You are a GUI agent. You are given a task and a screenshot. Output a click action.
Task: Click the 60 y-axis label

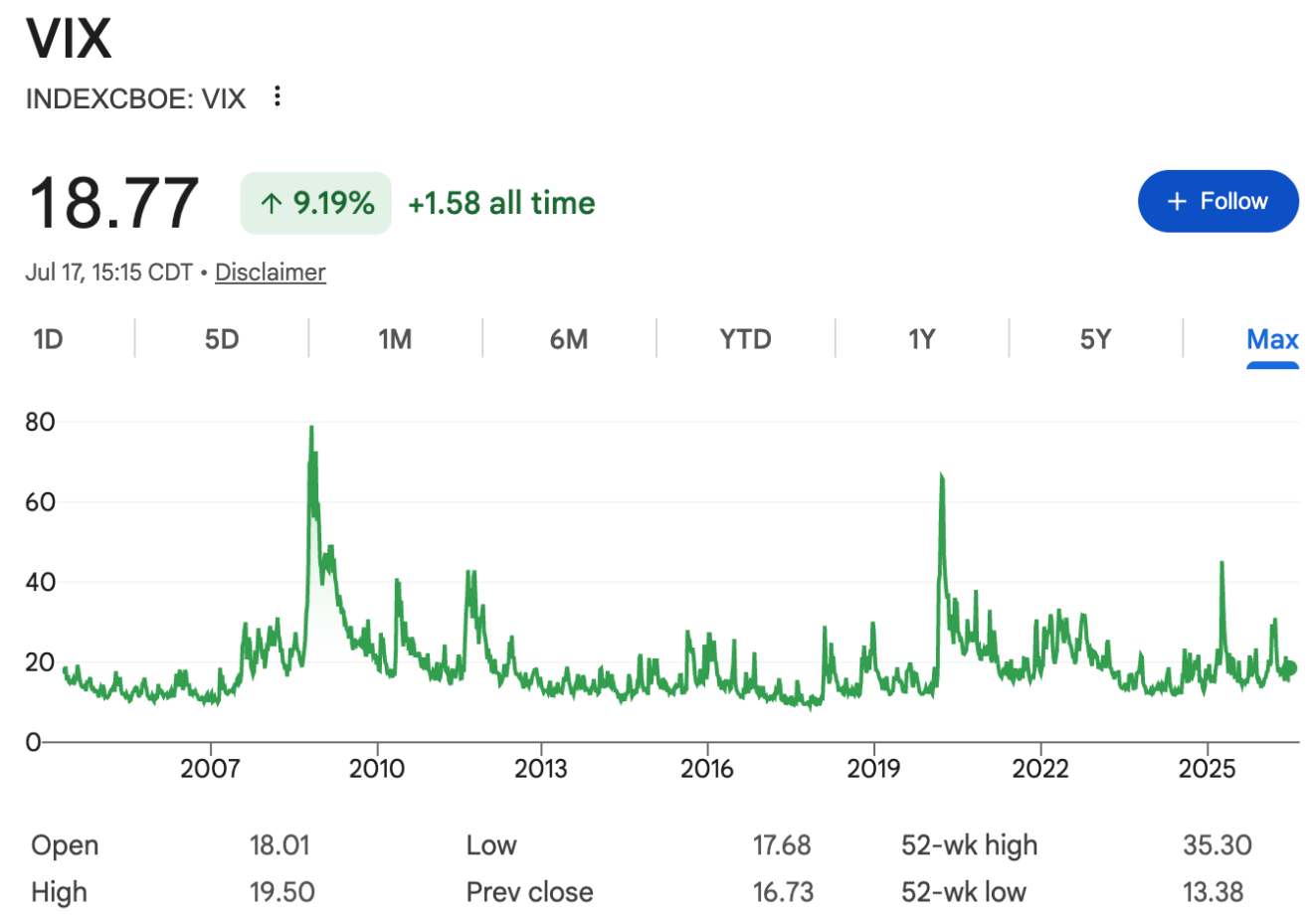click(41, 502)
